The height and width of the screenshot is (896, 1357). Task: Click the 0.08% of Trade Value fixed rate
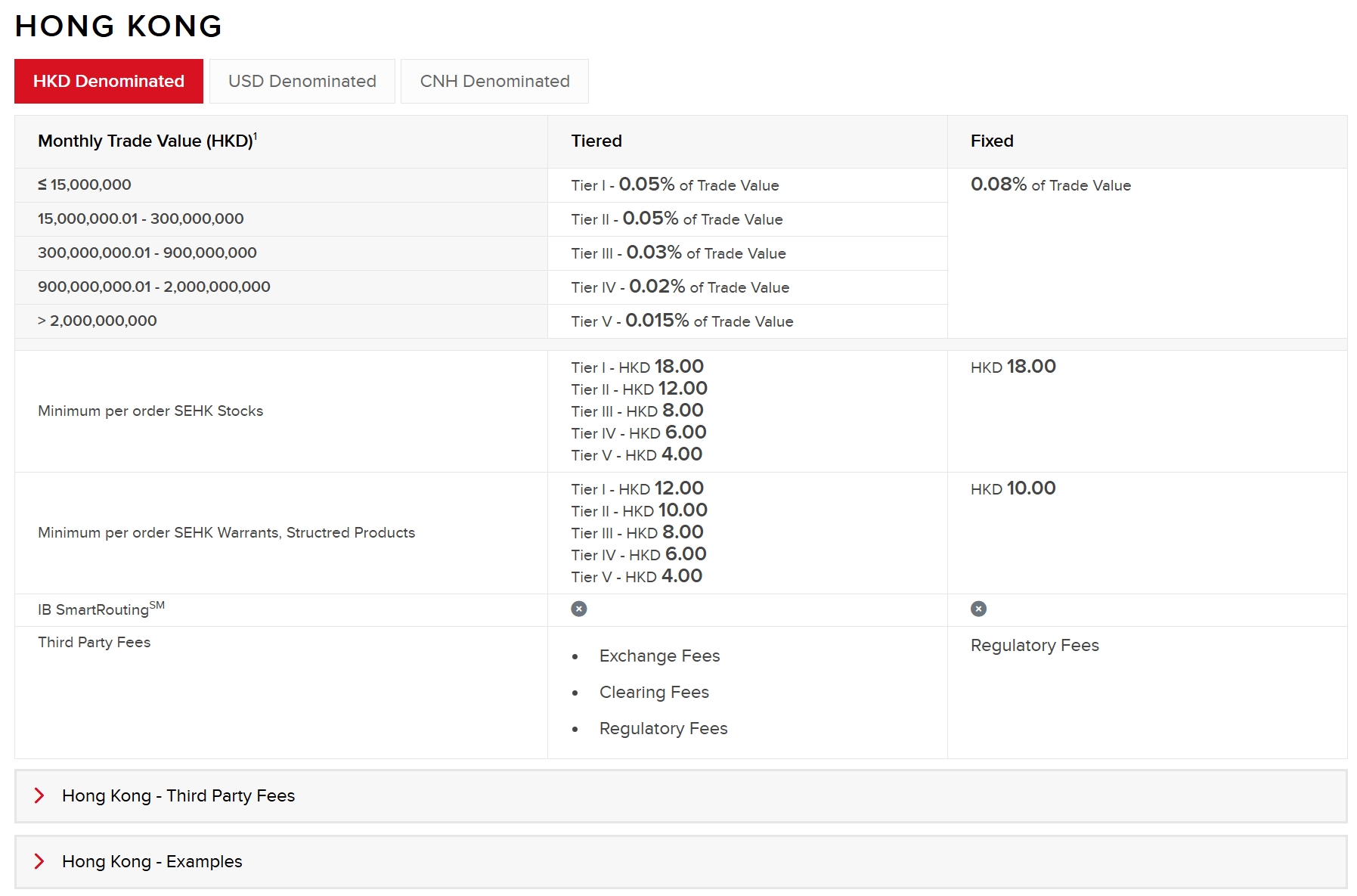[1050, 184]
